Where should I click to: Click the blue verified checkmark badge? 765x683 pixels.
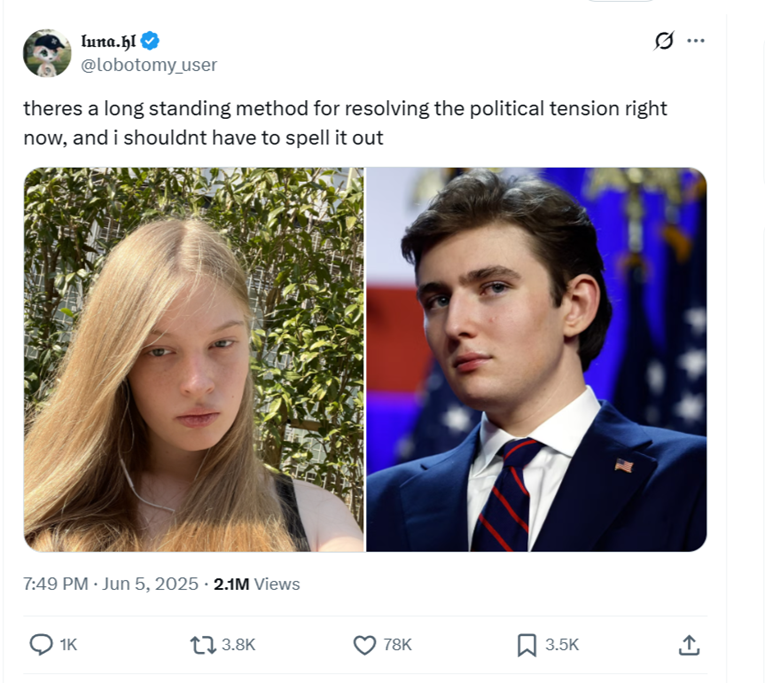click(x=151, y=41)
